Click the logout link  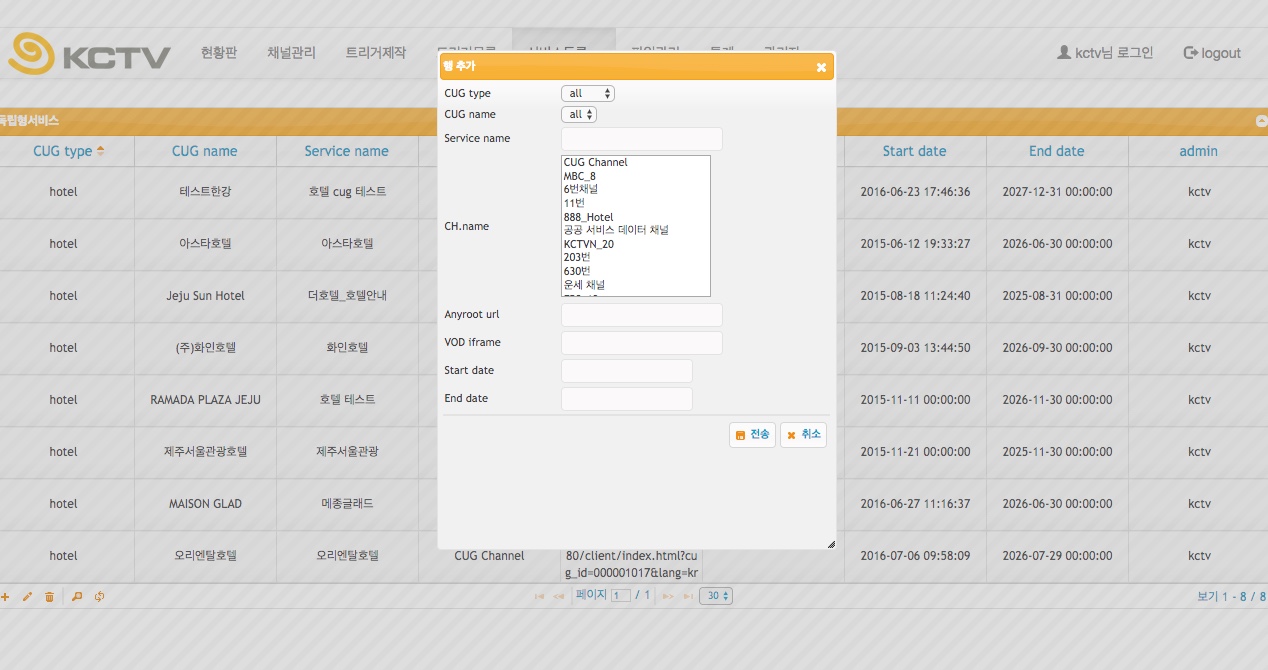tap(1212, 53)
